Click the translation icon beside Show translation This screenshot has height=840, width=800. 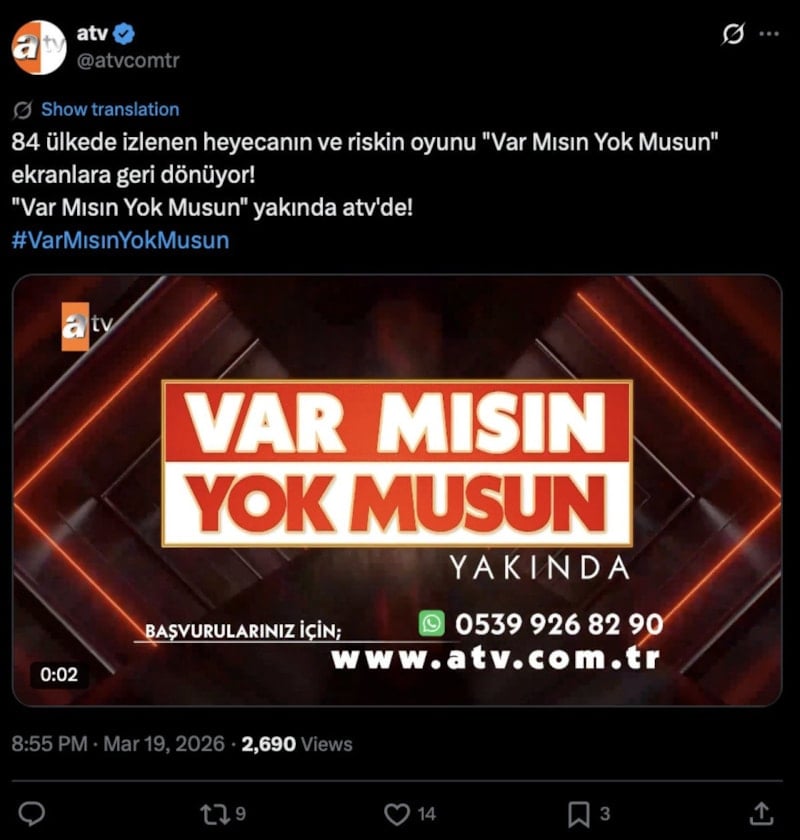(23, 110)
